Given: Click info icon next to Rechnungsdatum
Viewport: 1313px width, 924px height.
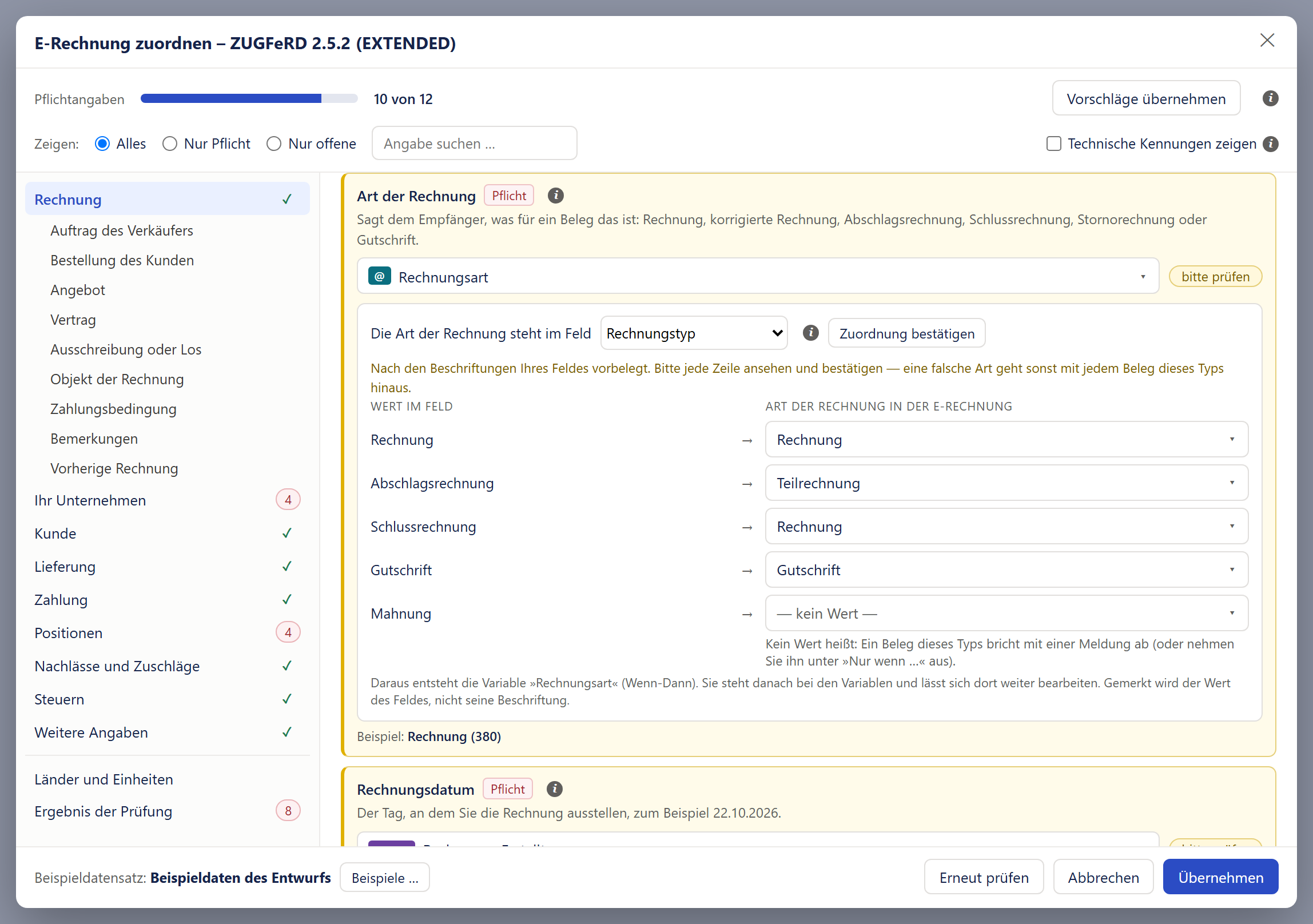Looking at the screenshot, I should point(554,789).
